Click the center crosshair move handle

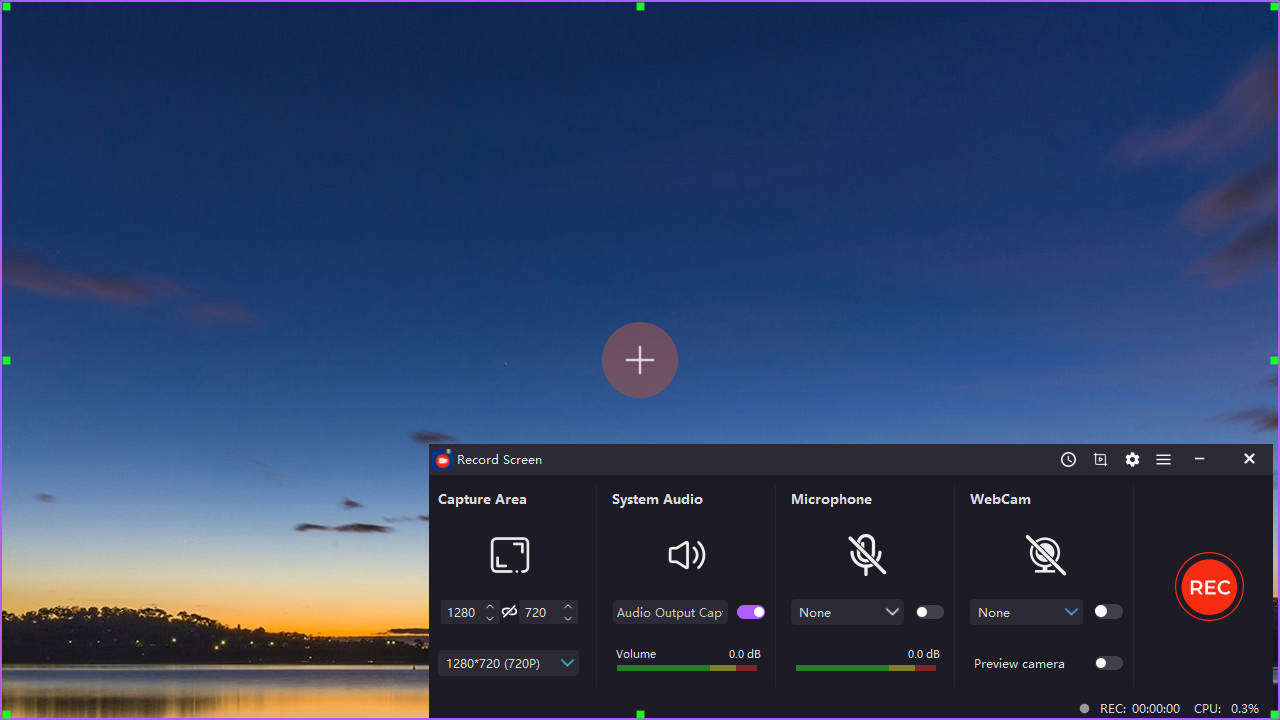coord(640,360)
